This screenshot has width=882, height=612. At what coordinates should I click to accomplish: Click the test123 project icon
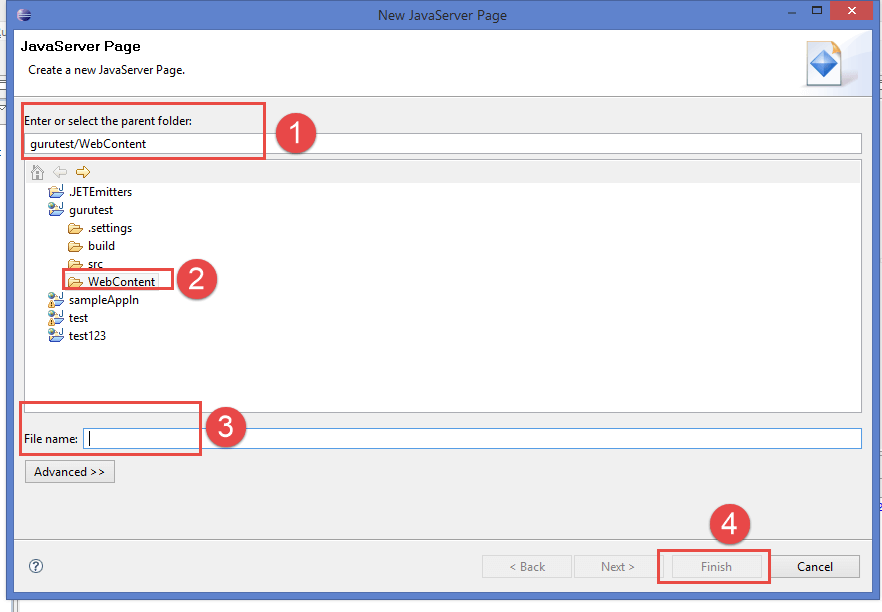(56, 336)
